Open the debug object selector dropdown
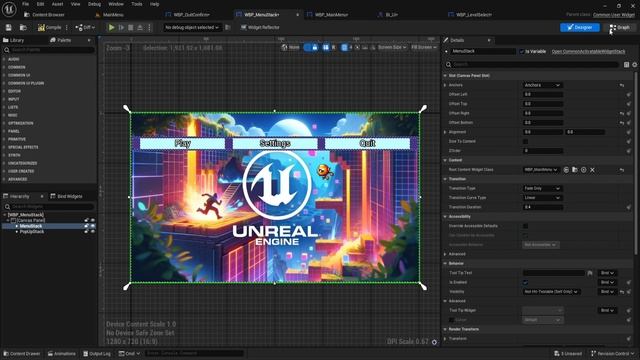 pos(192,27)
